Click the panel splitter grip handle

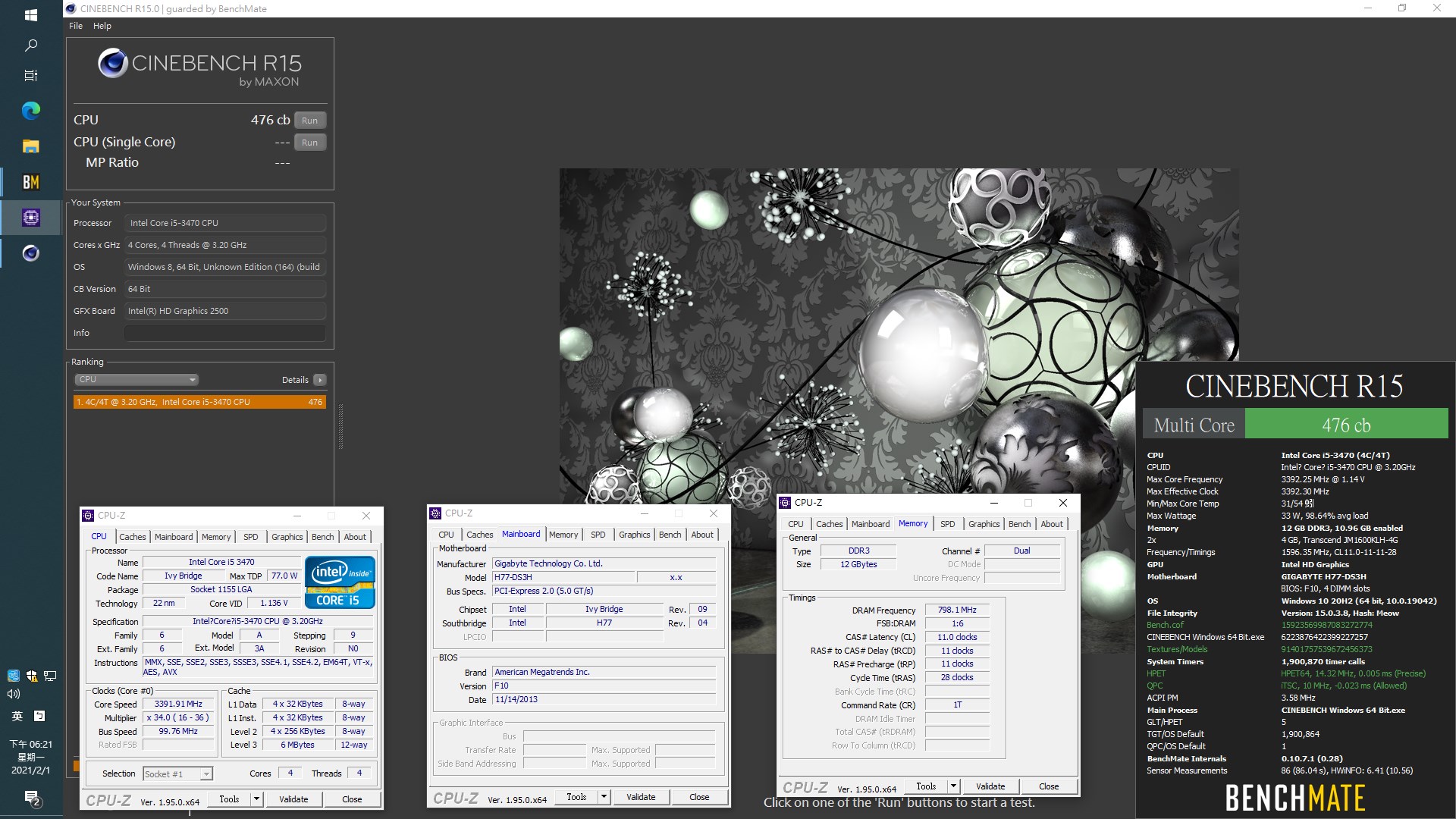point(340,427)
